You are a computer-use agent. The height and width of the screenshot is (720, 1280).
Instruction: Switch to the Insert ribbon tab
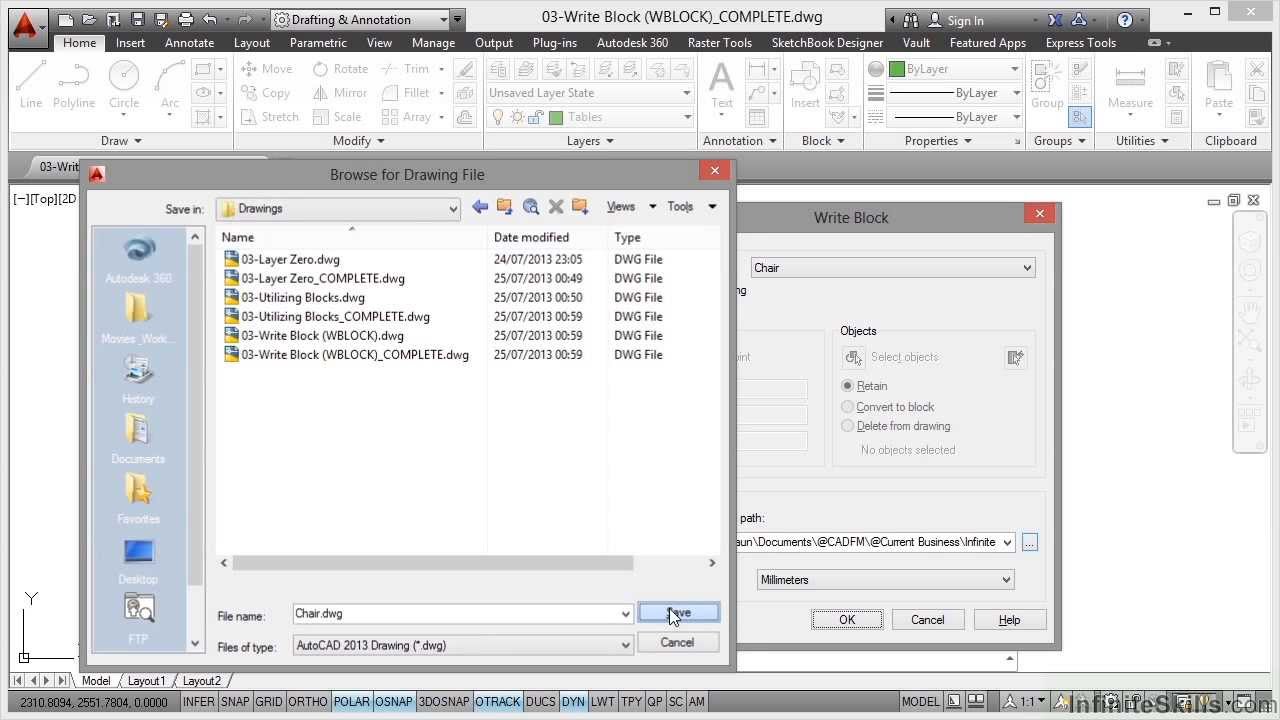point(130,43)
